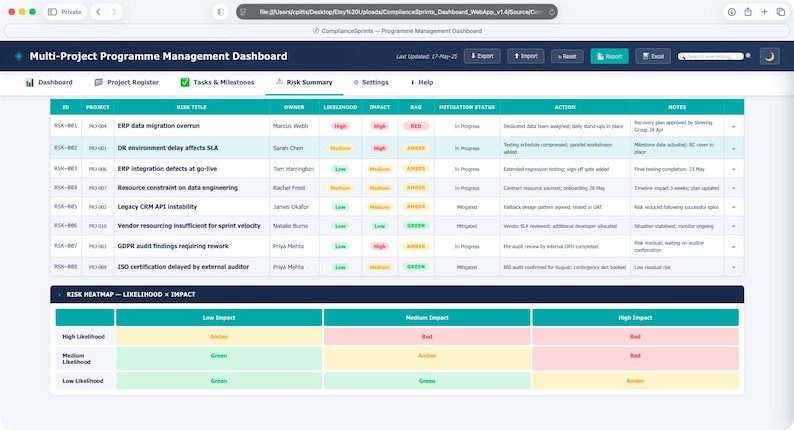This screenshot has width=794, height=430.
Task: Generate a report with the Report button
Action: (609, 56)
